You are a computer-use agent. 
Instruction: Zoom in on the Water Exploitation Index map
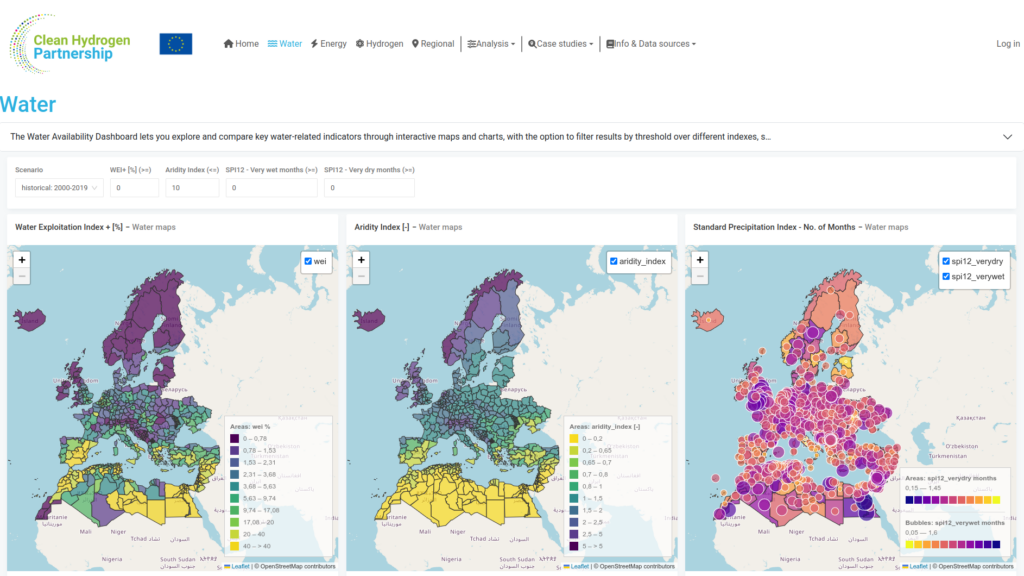tap(22, 260)
